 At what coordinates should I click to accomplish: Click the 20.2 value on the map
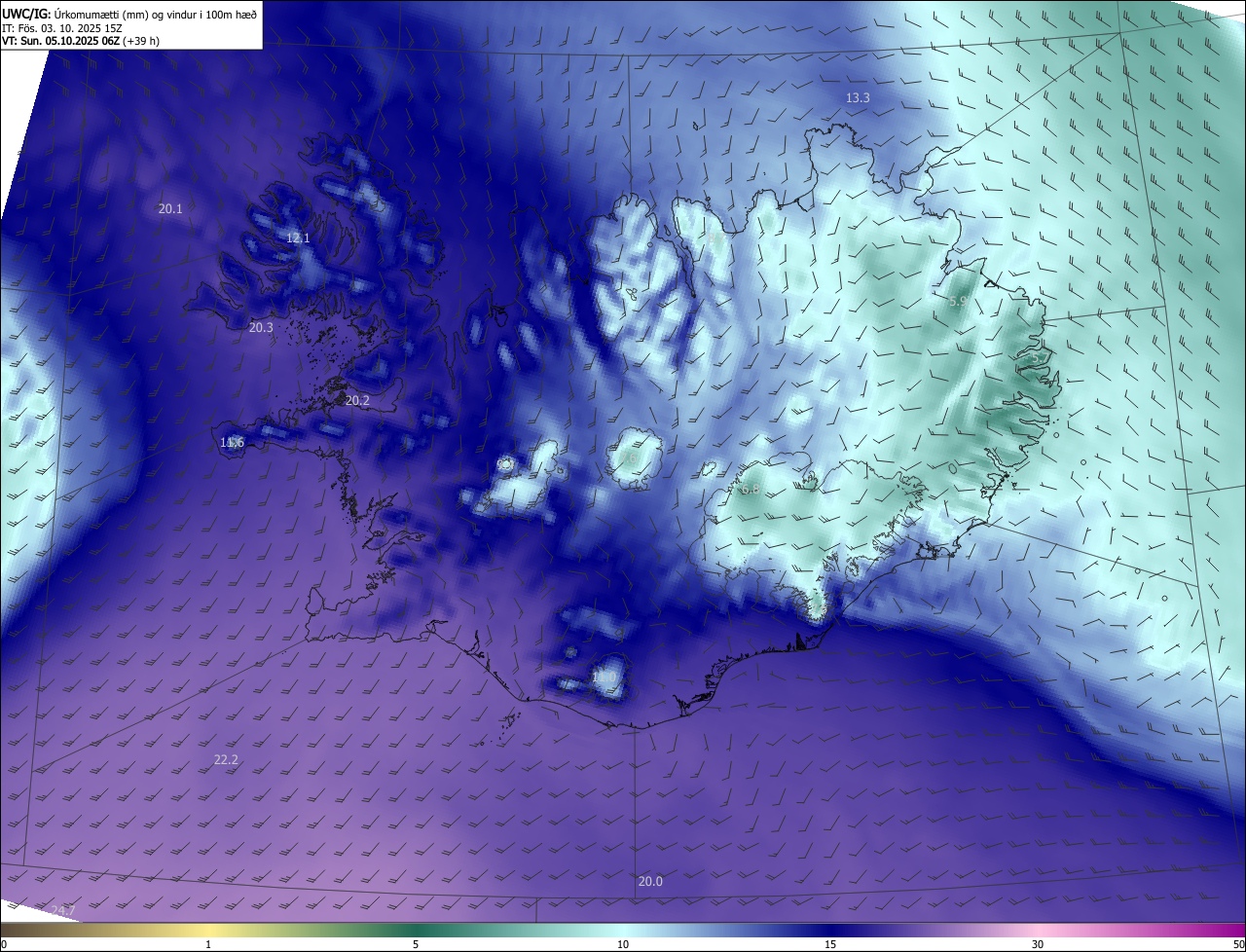(x=357, y=400)
